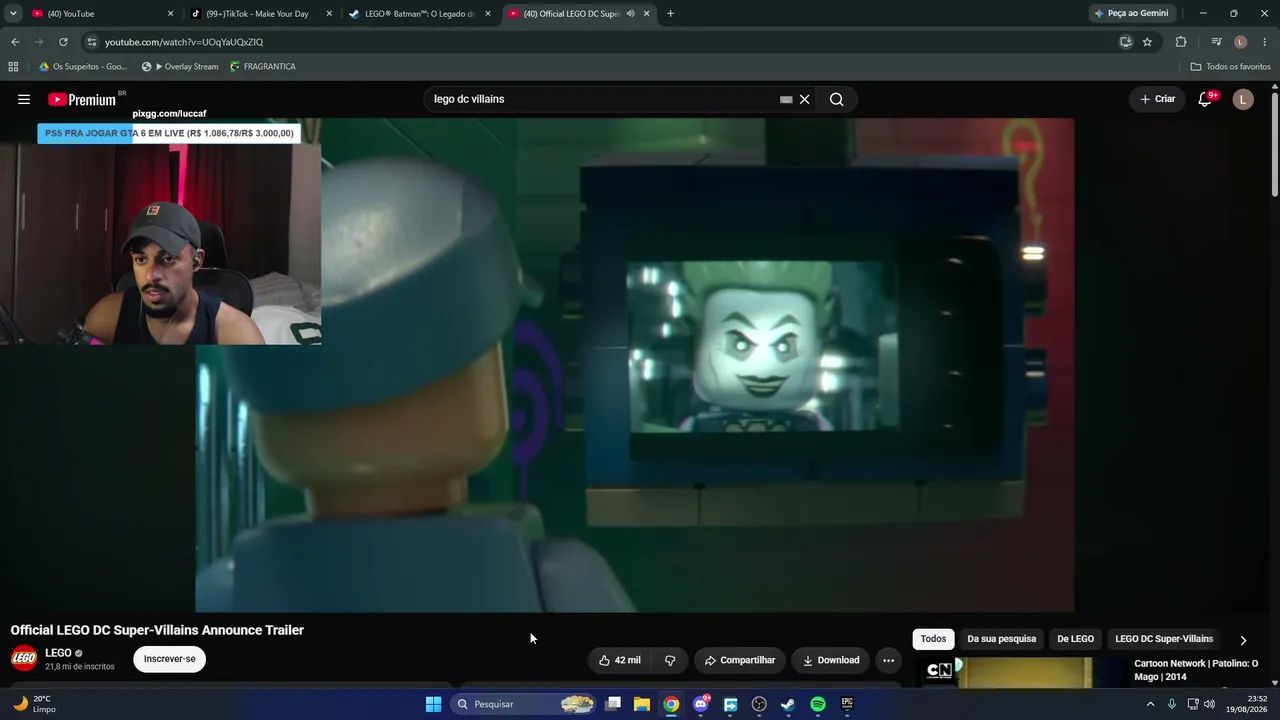Screen dimensions: 1280x720
Task: Switch to the TikTok - Make Your Day tab
Action: 261,14
